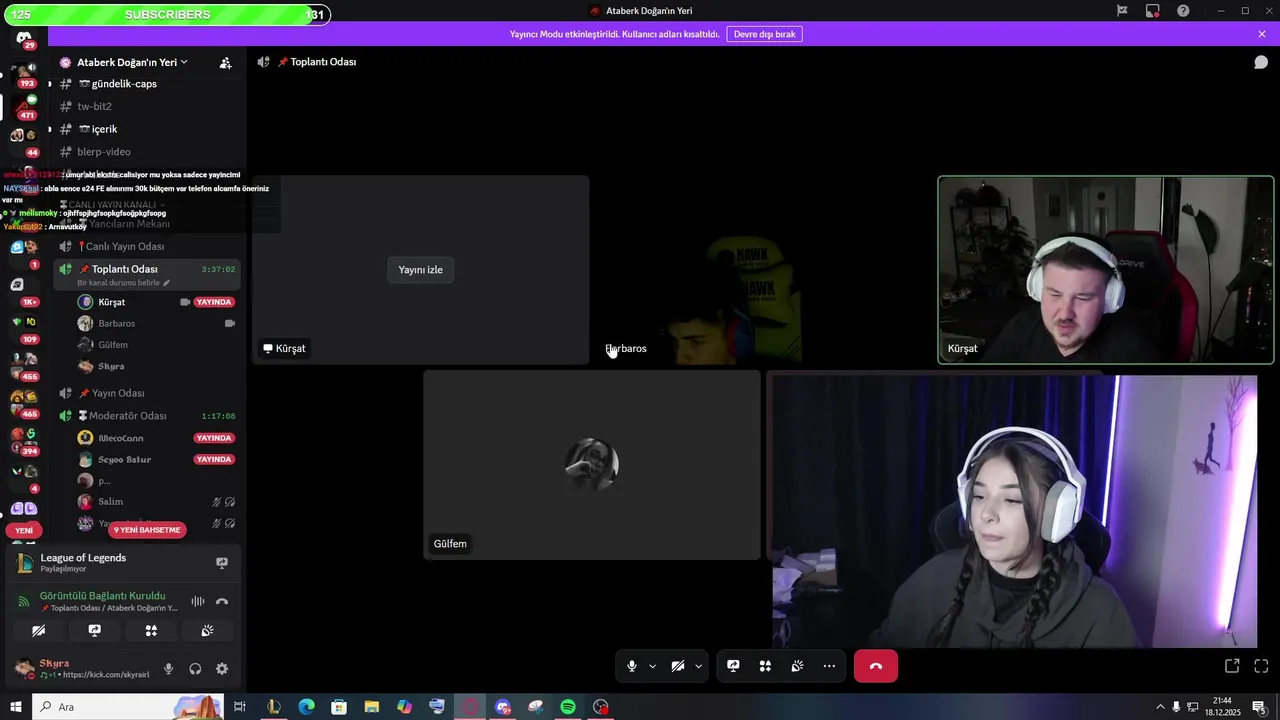
Task: Toggle camera in the sidebar voice panel
Action: coord(39,631)
